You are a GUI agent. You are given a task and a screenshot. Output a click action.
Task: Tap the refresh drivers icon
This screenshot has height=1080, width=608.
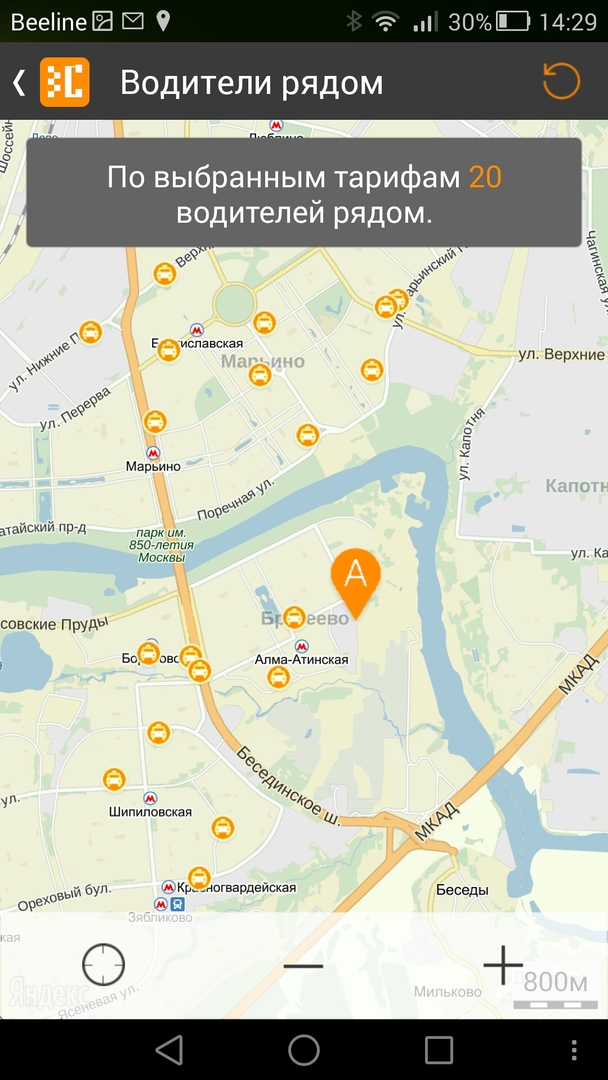561,82
